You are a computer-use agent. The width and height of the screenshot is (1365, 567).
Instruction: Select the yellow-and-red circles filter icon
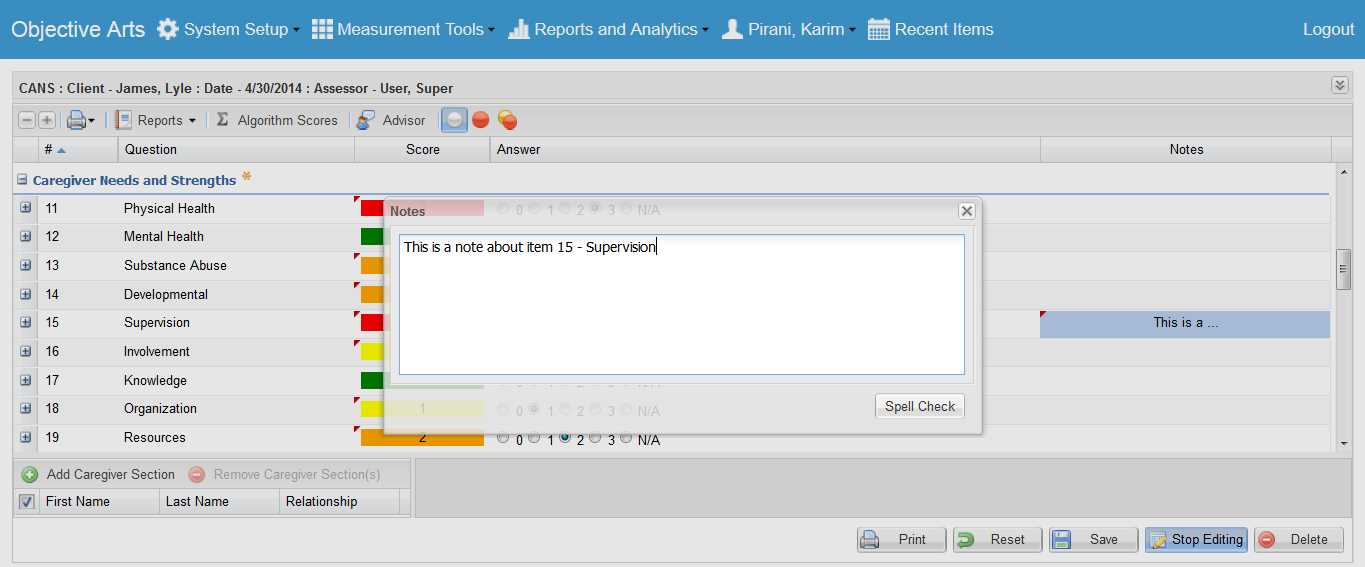pyautogui.click(x=508, y=120)
